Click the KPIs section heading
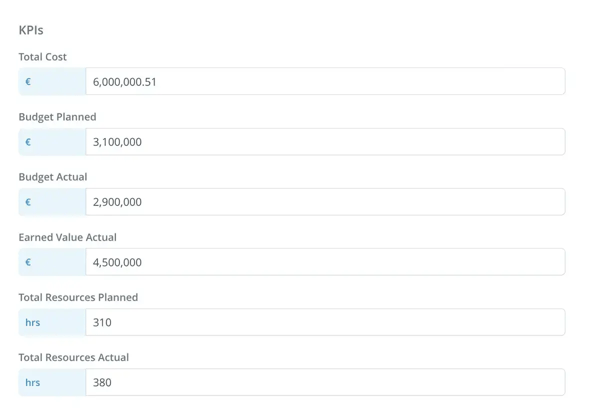This screenshot has height=414, width=602. point(31,30)
